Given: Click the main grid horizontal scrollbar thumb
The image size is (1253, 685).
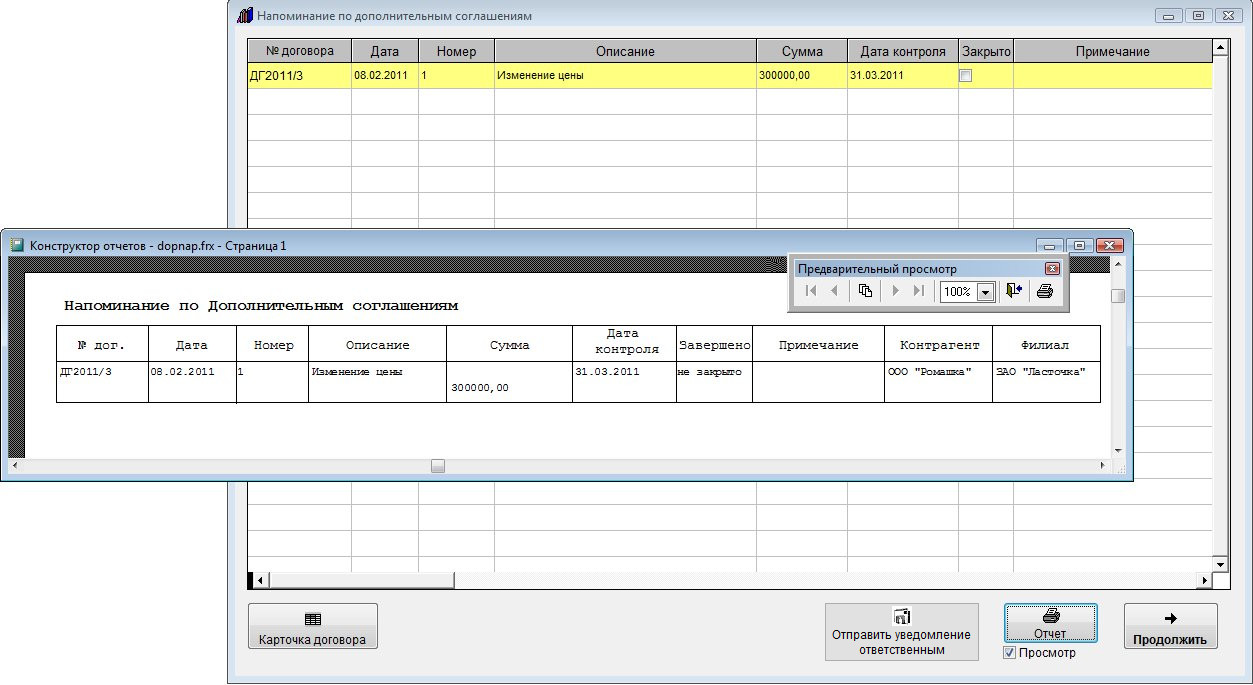Looking at the screenshot, I should pos(362,580).
